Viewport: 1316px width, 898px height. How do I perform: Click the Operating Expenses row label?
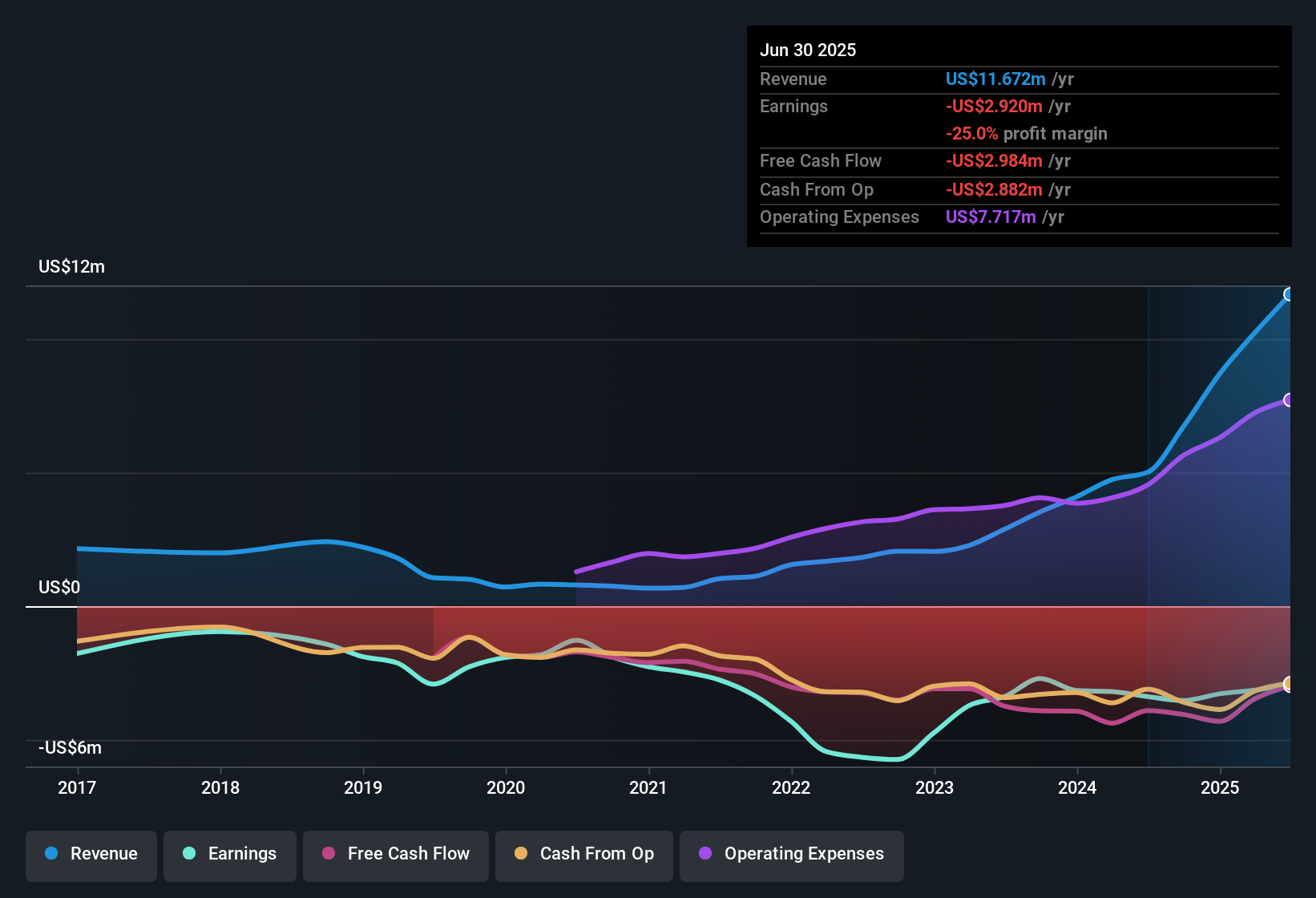[x=839, y=216]
